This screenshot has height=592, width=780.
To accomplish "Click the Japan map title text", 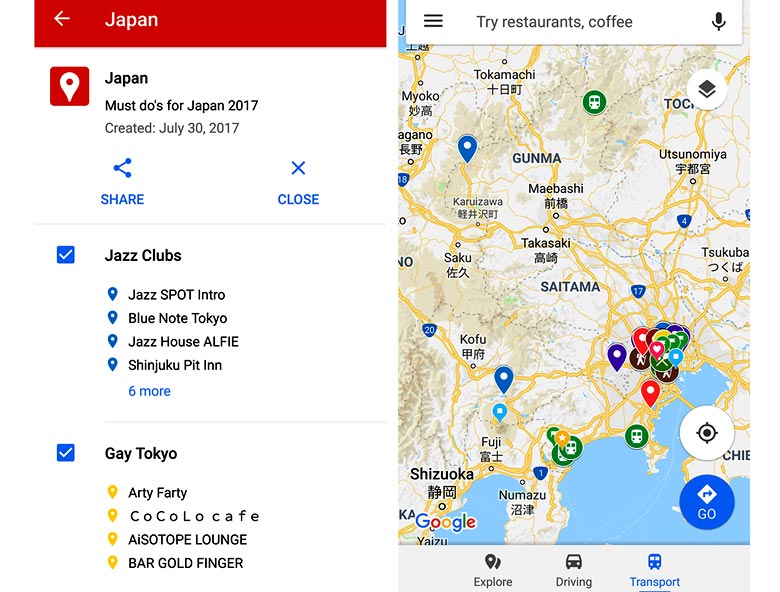I will point(126,78).
